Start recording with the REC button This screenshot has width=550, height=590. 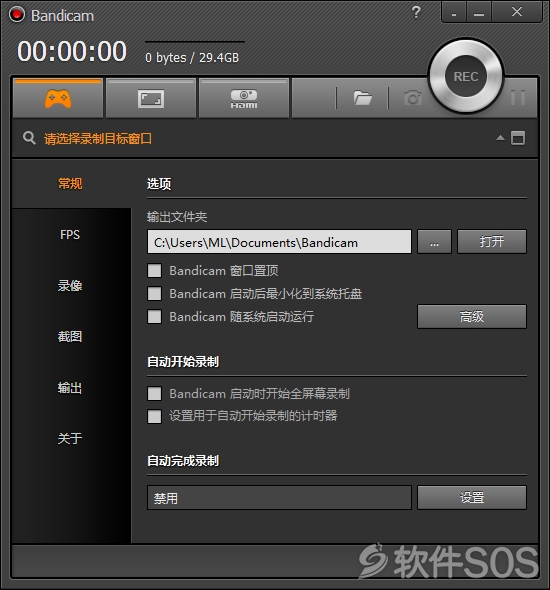[466, 76]
